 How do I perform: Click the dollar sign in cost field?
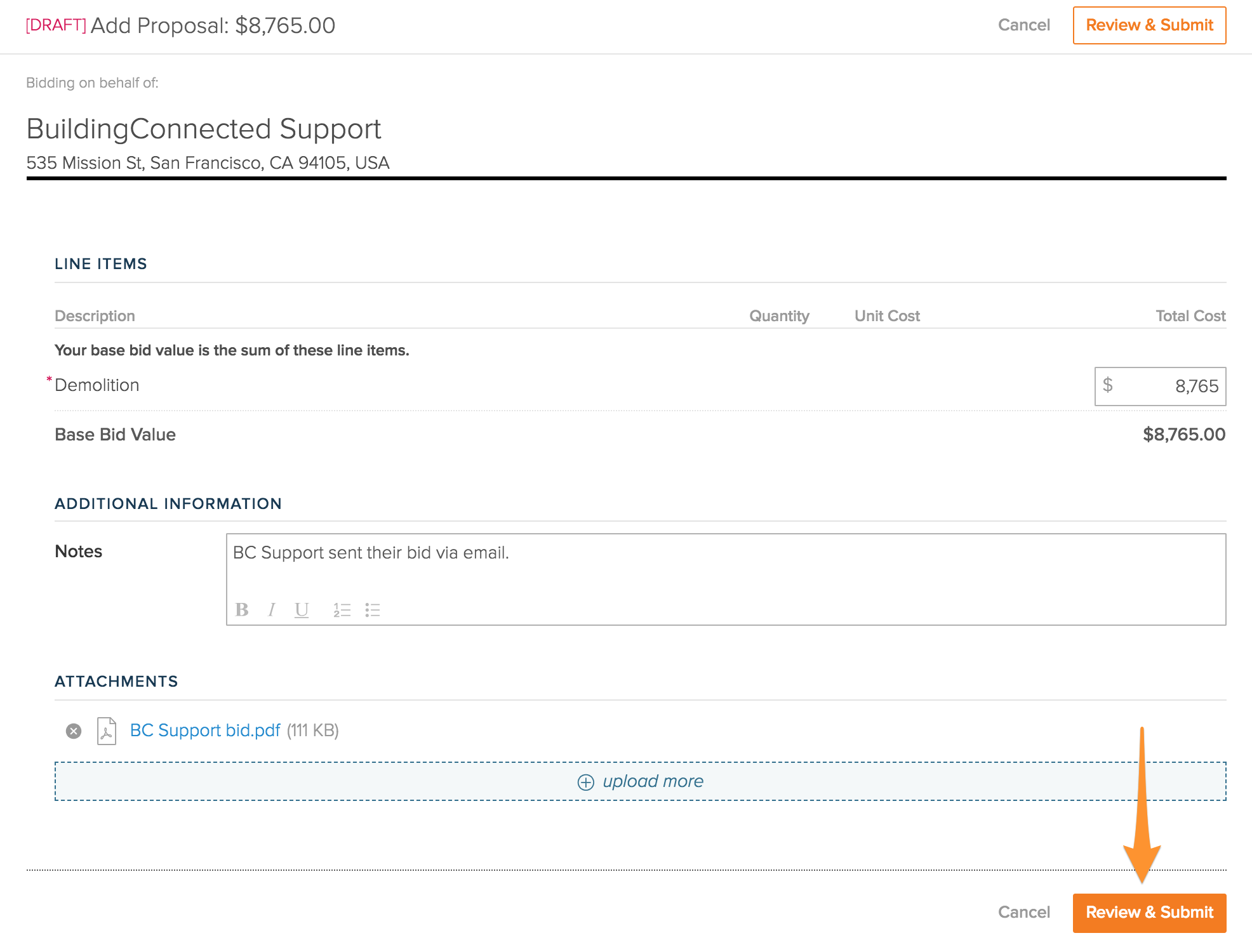pos(1108,385)
